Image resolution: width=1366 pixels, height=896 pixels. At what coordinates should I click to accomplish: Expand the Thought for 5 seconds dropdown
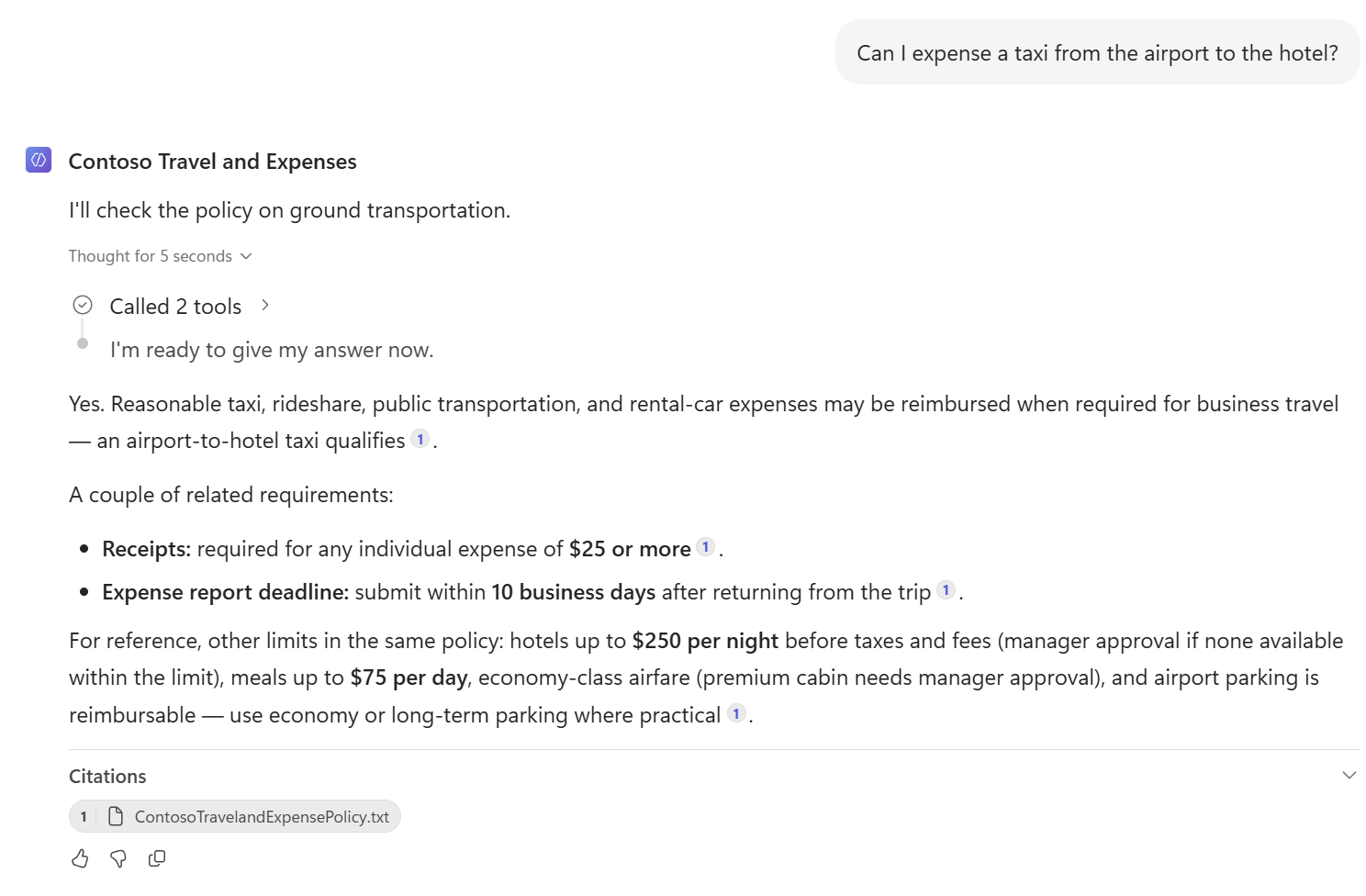point(161,256)
